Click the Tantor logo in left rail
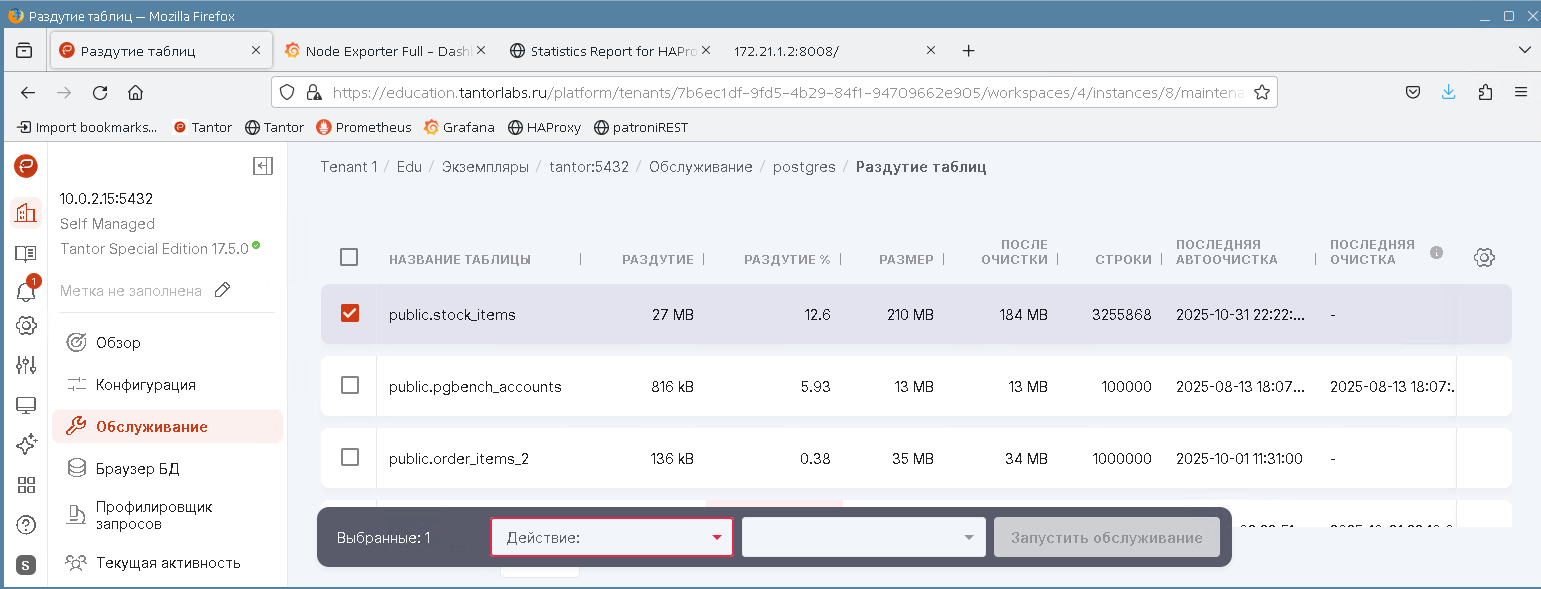 tap(26, 166)
